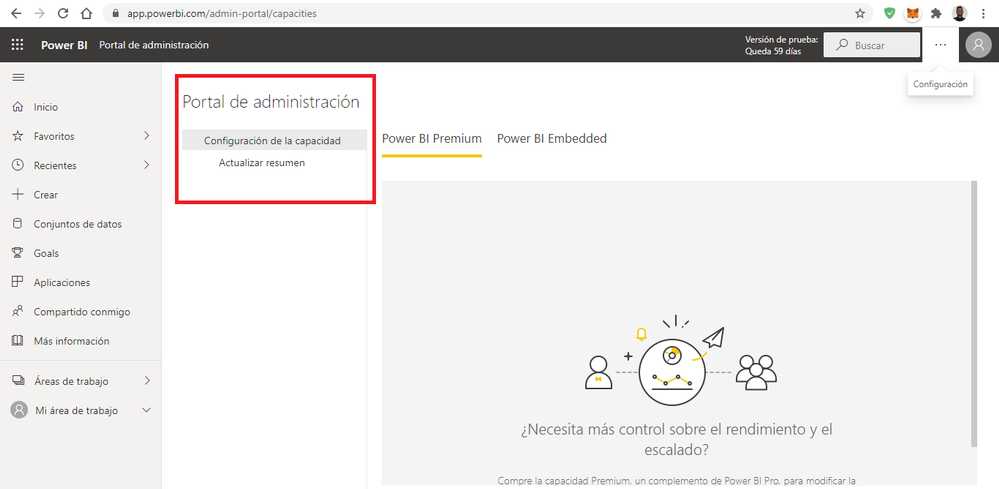Viewport: 999px width, 489px height.
Task: Expand the Recientes chevron
Action: coord(147,165)
